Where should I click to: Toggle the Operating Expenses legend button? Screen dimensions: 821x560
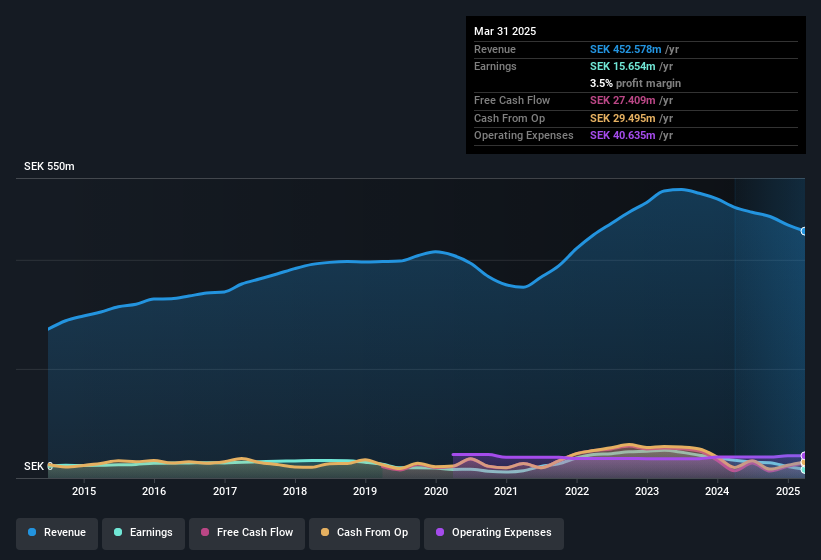click(494, 533)
